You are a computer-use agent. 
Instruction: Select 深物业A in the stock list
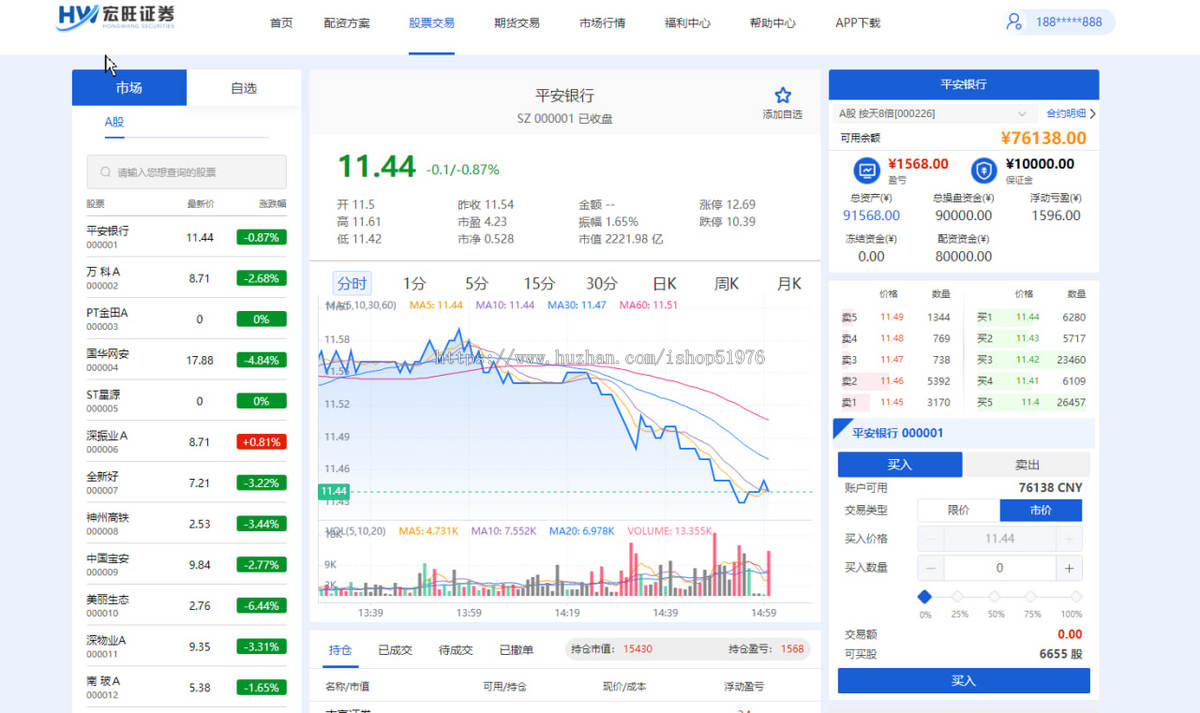click(x=186, y=647)
